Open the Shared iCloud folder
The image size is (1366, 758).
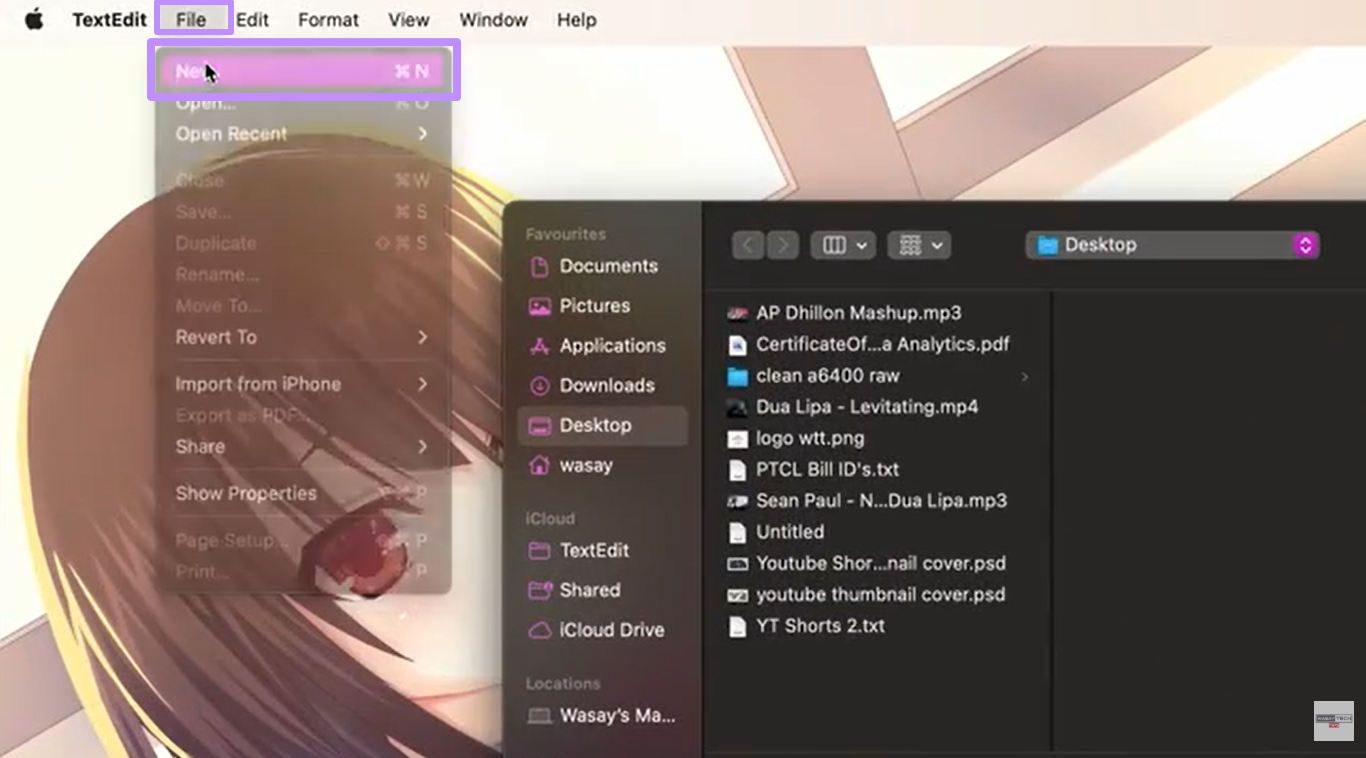coord(540,590)
